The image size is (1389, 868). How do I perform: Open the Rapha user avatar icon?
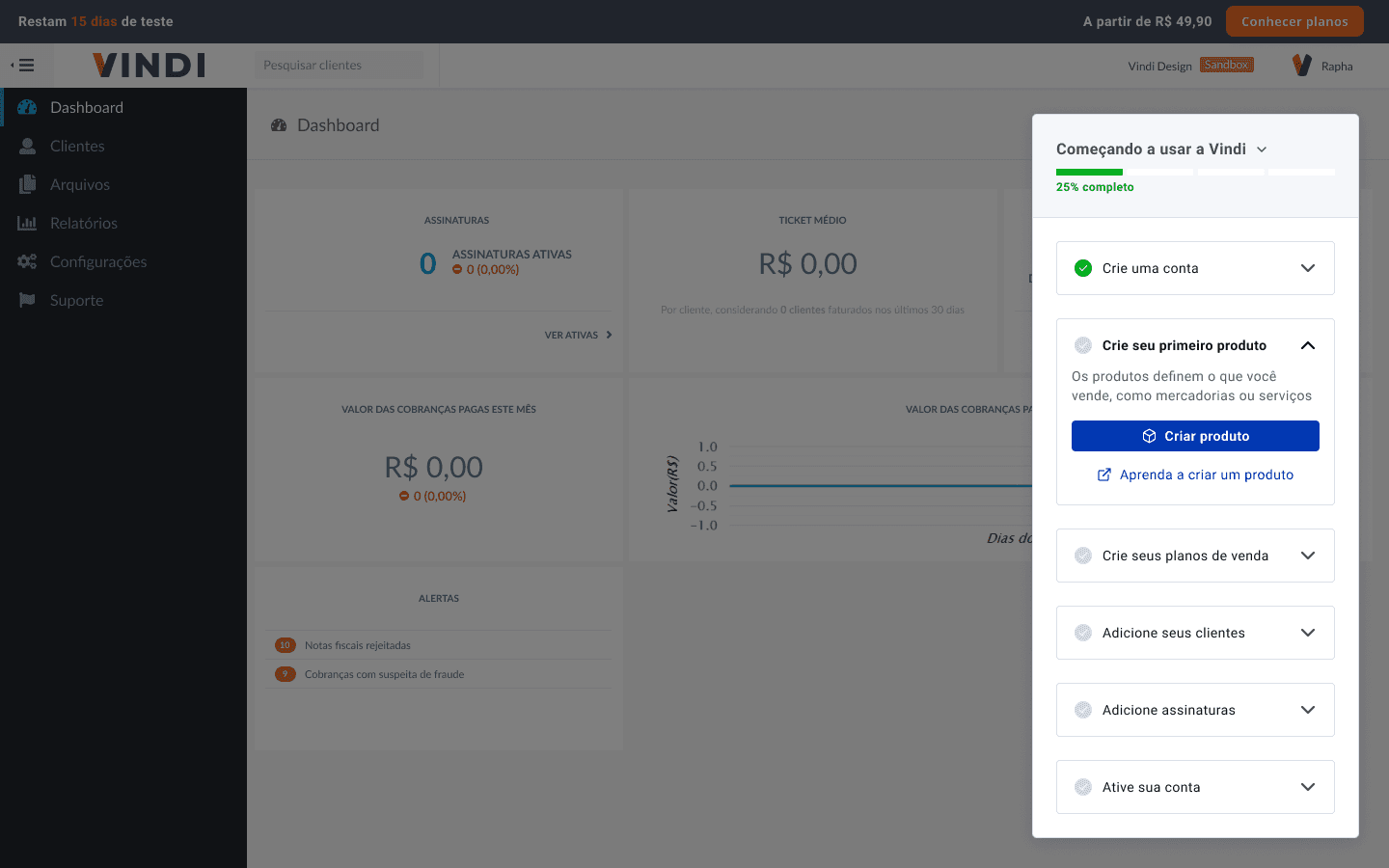[x=1302, y=66]
